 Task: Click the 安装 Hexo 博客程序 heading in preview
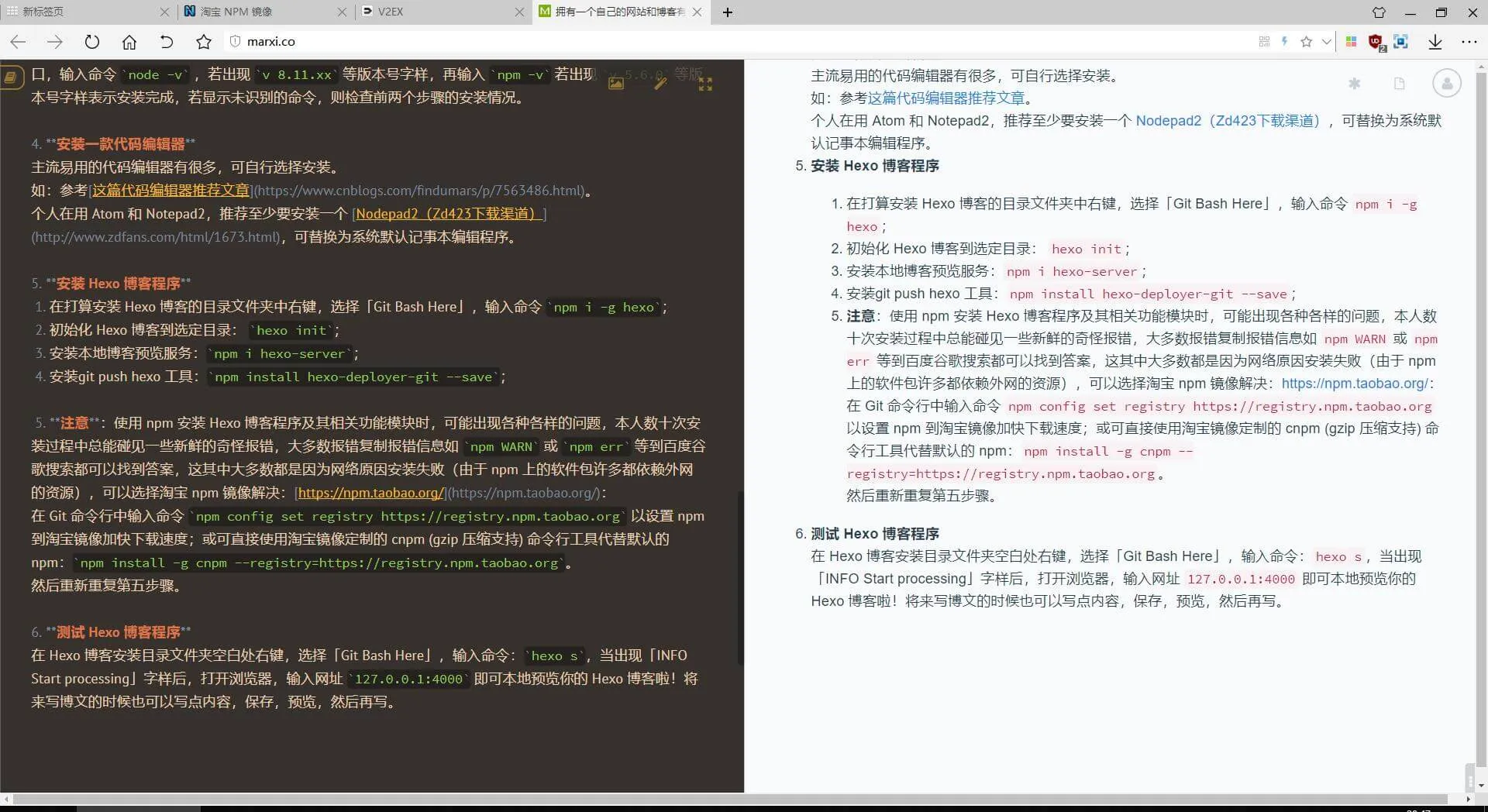coord(875,166)
